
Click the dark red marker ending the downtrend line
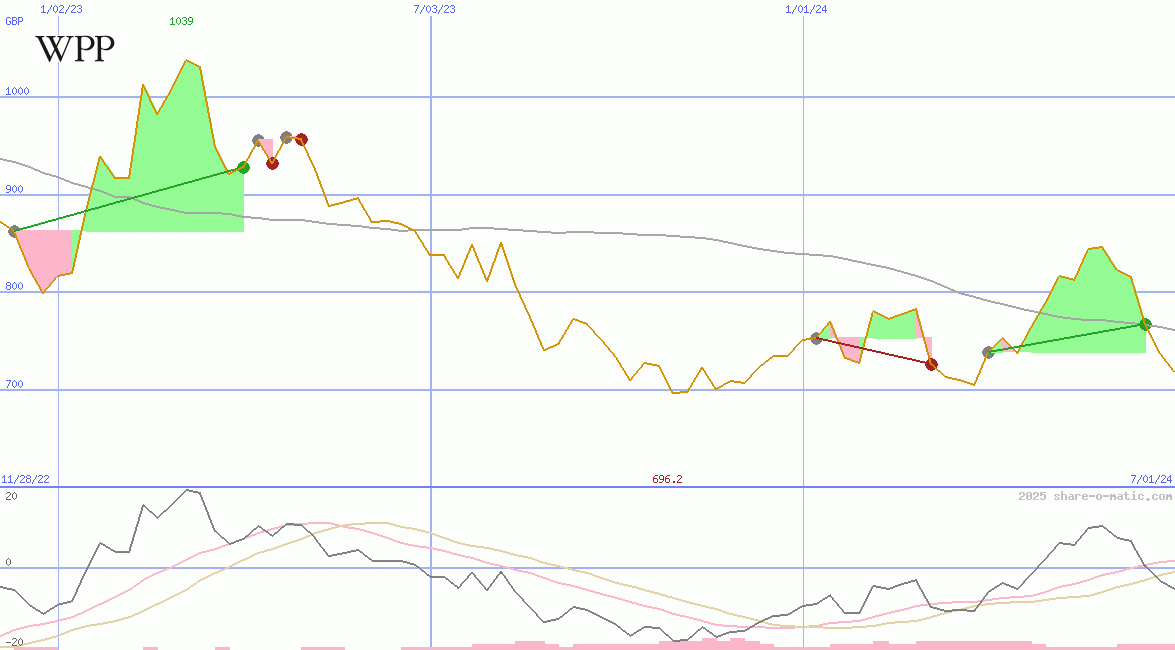point(930,364)
